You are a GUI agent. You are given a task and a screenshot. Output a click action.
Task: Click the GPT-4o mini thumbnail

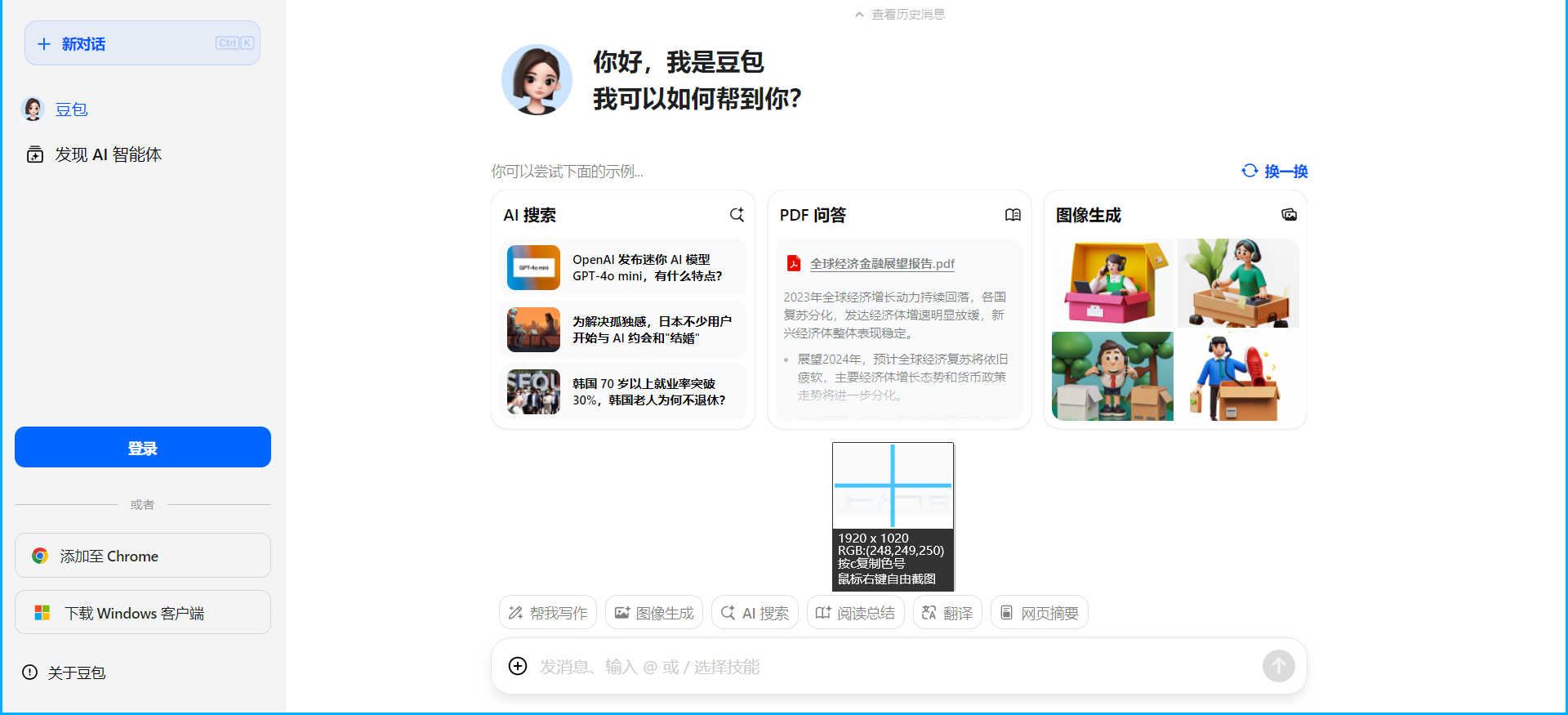point(533,267)
